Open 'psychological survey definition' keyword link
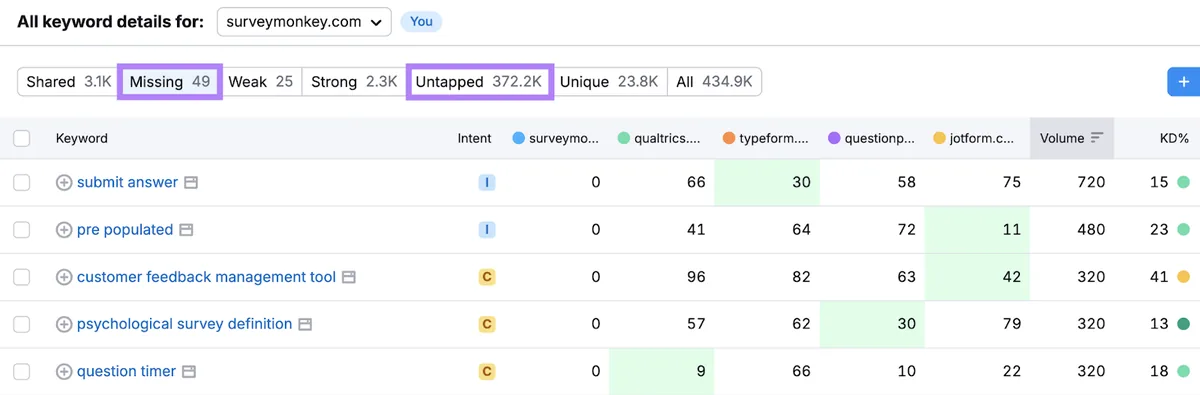1200x395 pixels. tap(184, 324)
